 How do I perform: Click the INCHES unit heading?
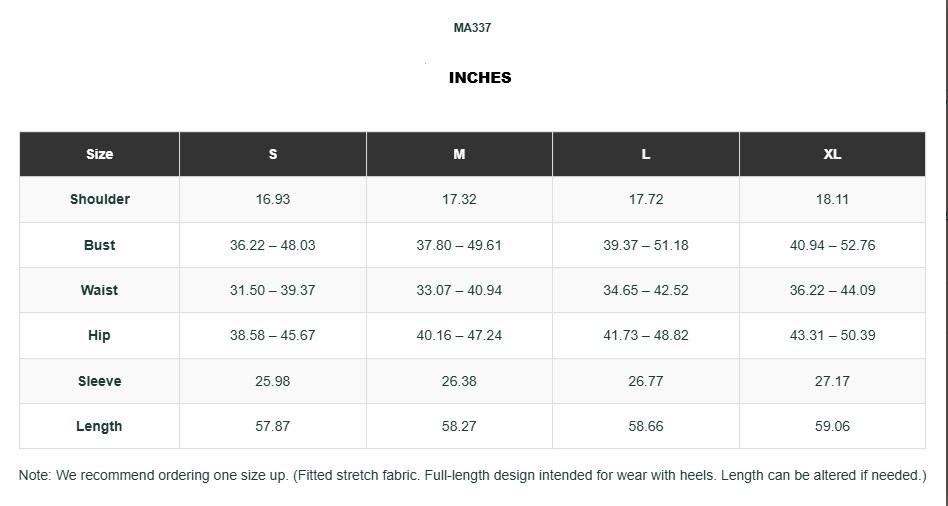click(x=480, y=78)
